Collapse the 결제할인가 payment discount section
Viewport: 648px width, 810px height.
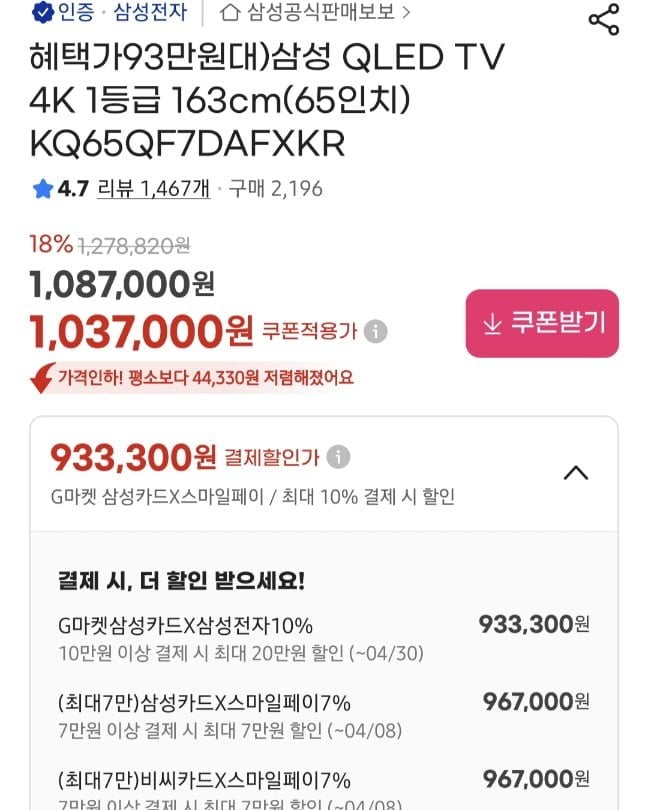click(x=576, y=472)
